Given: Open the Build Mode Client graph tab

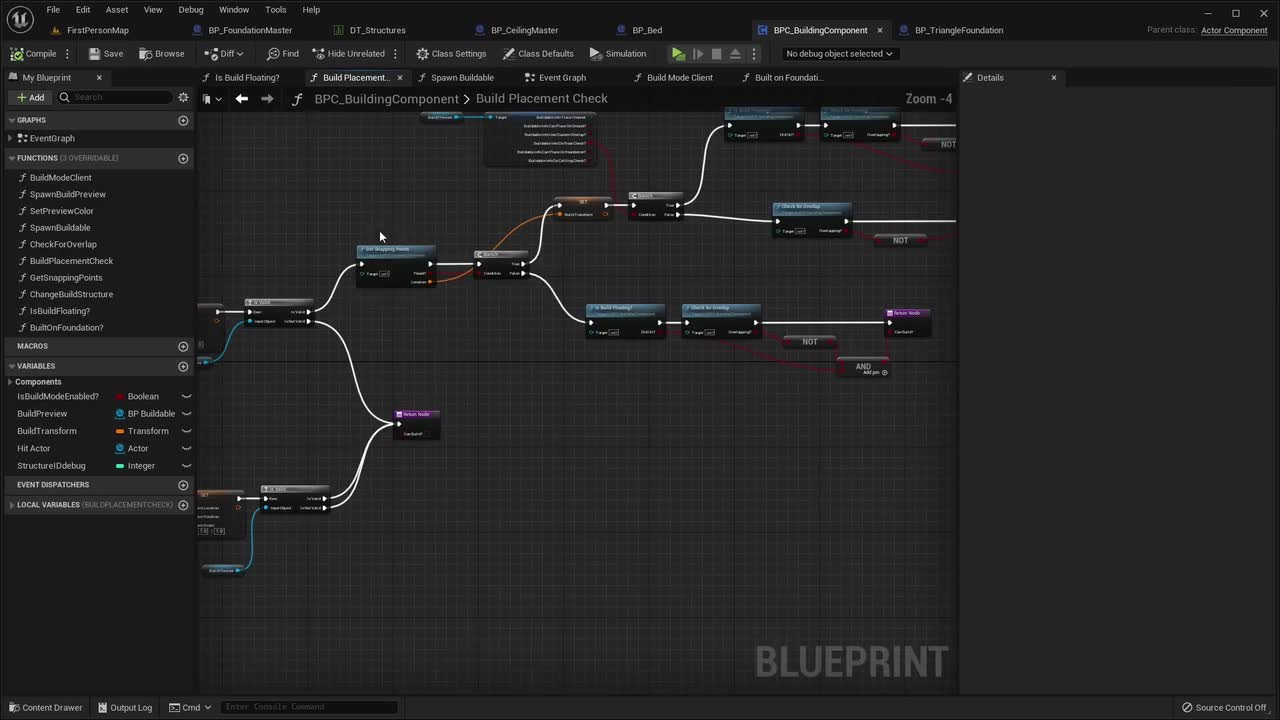Looking at the screenshot, I should (x=680, y=77).
